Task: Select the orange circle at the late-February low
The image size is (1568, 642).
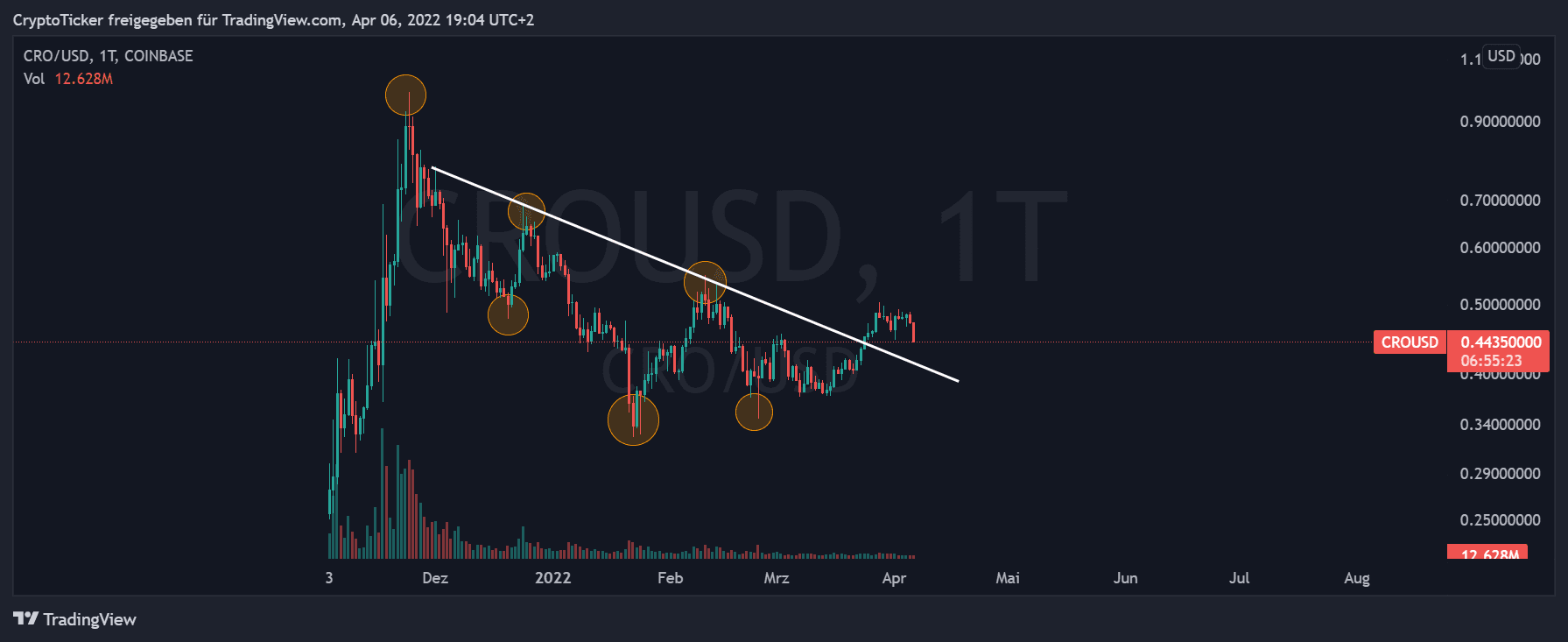Action: (x=754, y=412)
